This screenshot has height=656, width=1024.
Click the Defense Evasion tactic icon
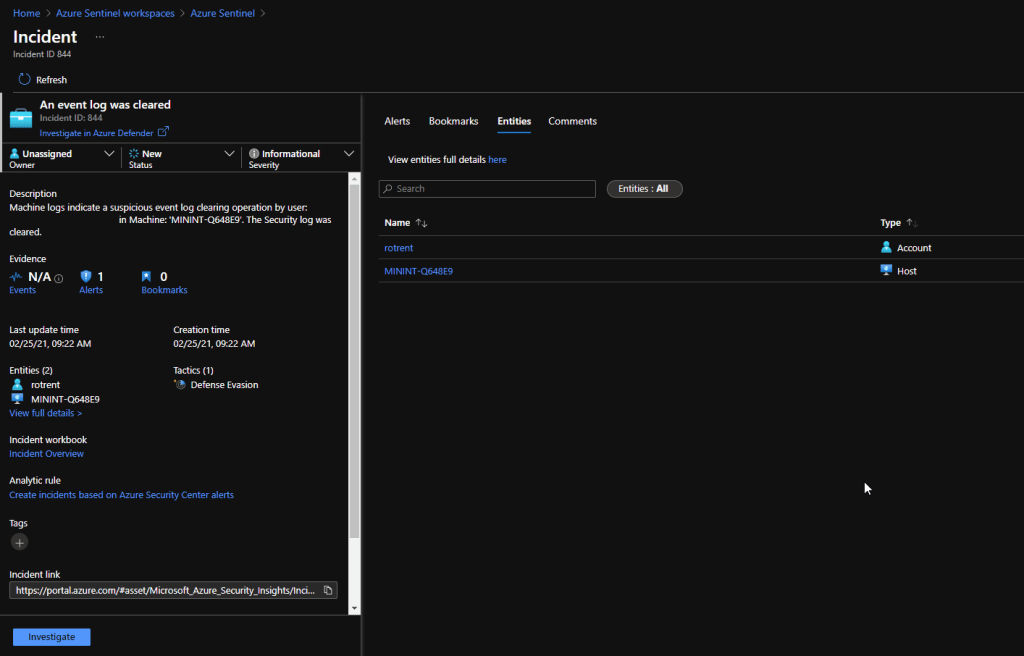(180, 385)
